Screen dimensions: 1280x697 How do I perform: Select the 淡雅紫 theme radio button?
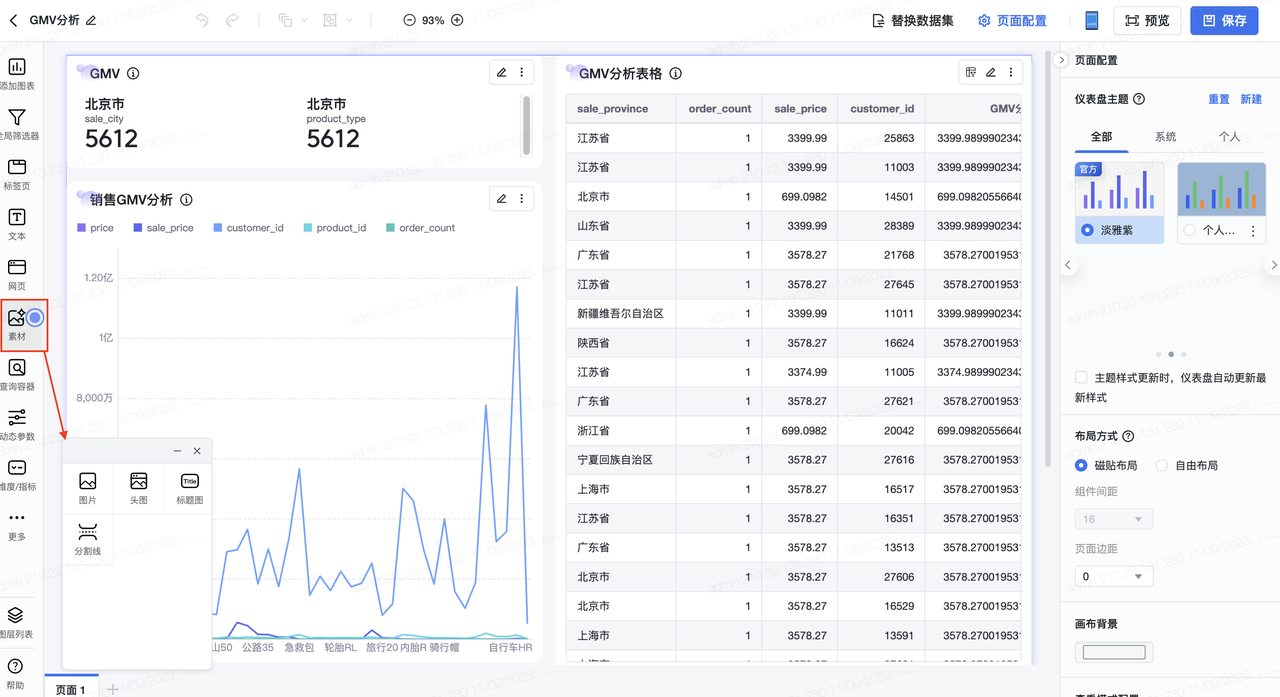point(1088,230)
